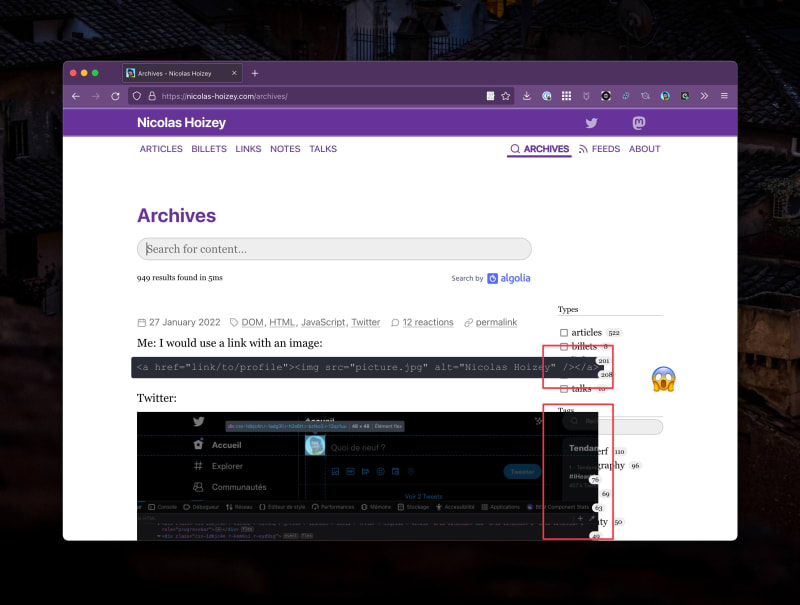Go to BILLETS section
Viewport: 800px width, 605px height.
(209, 149)
